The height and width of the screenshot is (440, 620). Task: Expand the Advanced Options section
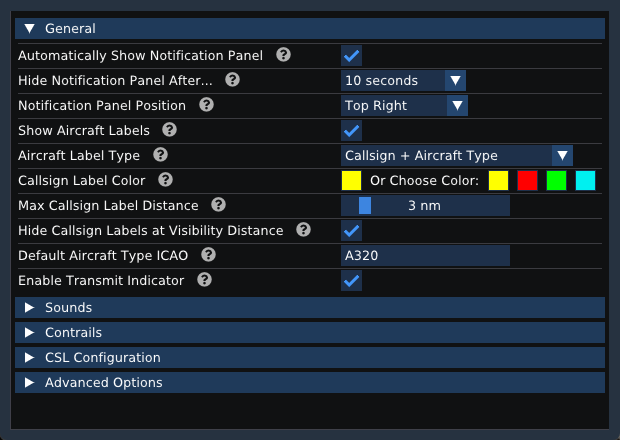point(310,382)
